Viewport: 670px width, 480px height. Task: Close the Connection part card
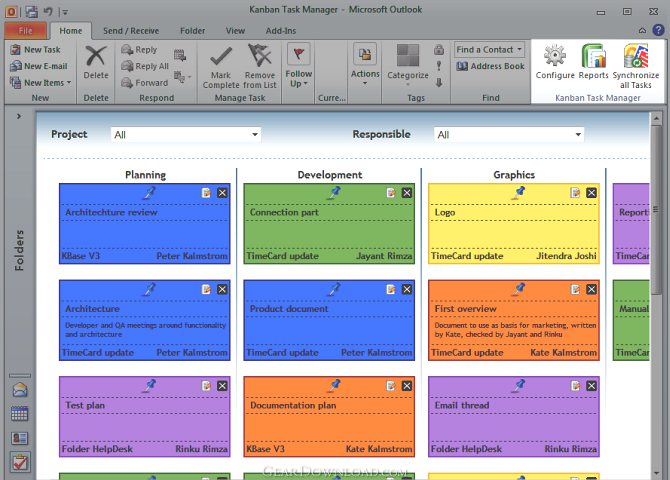407,193
